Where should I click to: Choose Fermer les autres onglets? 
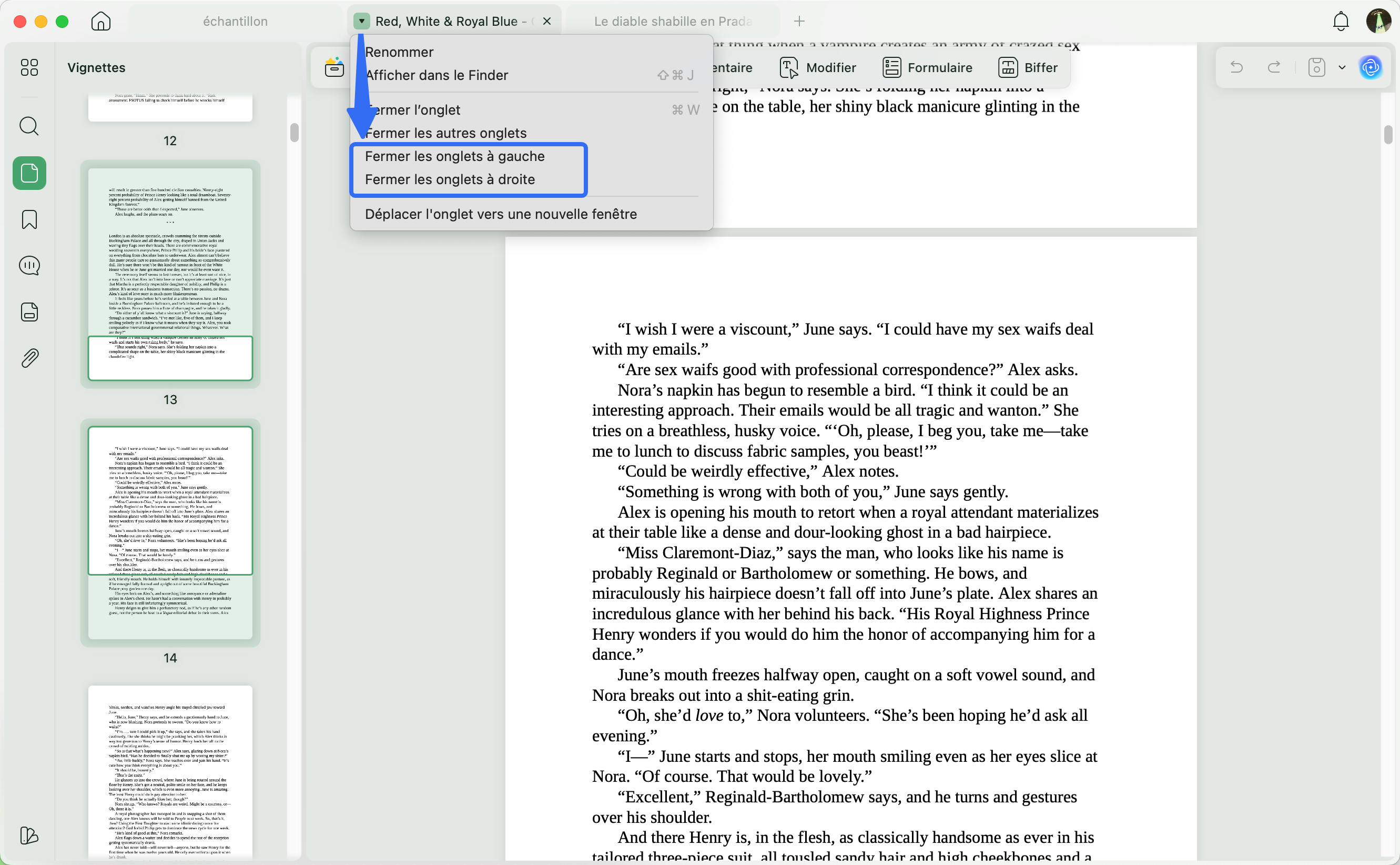coord(532,133)
